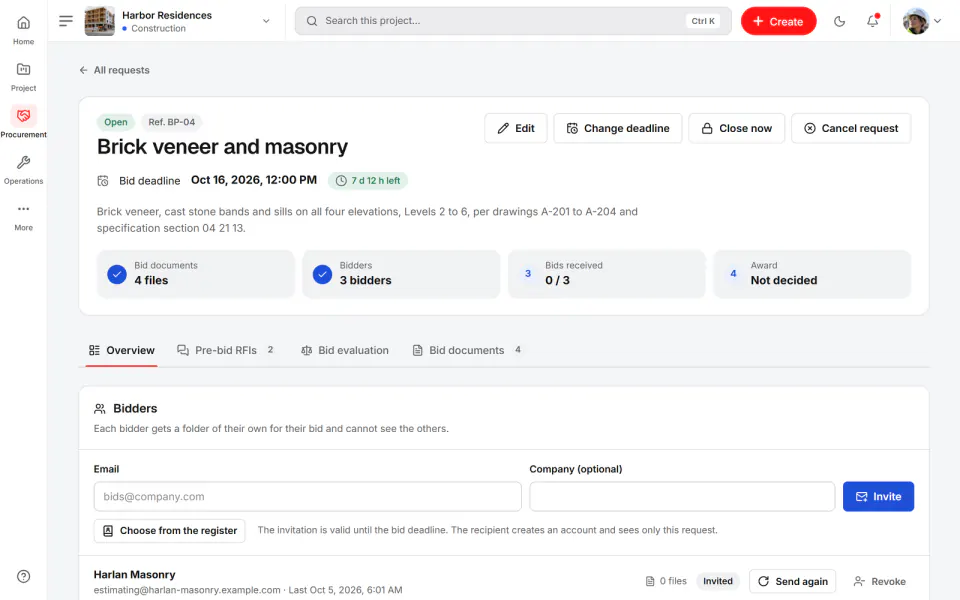This screenshot has width=960, height=600.
Task: Click the request title Brick veneer and masonry
Action: (x=222, y=147)
